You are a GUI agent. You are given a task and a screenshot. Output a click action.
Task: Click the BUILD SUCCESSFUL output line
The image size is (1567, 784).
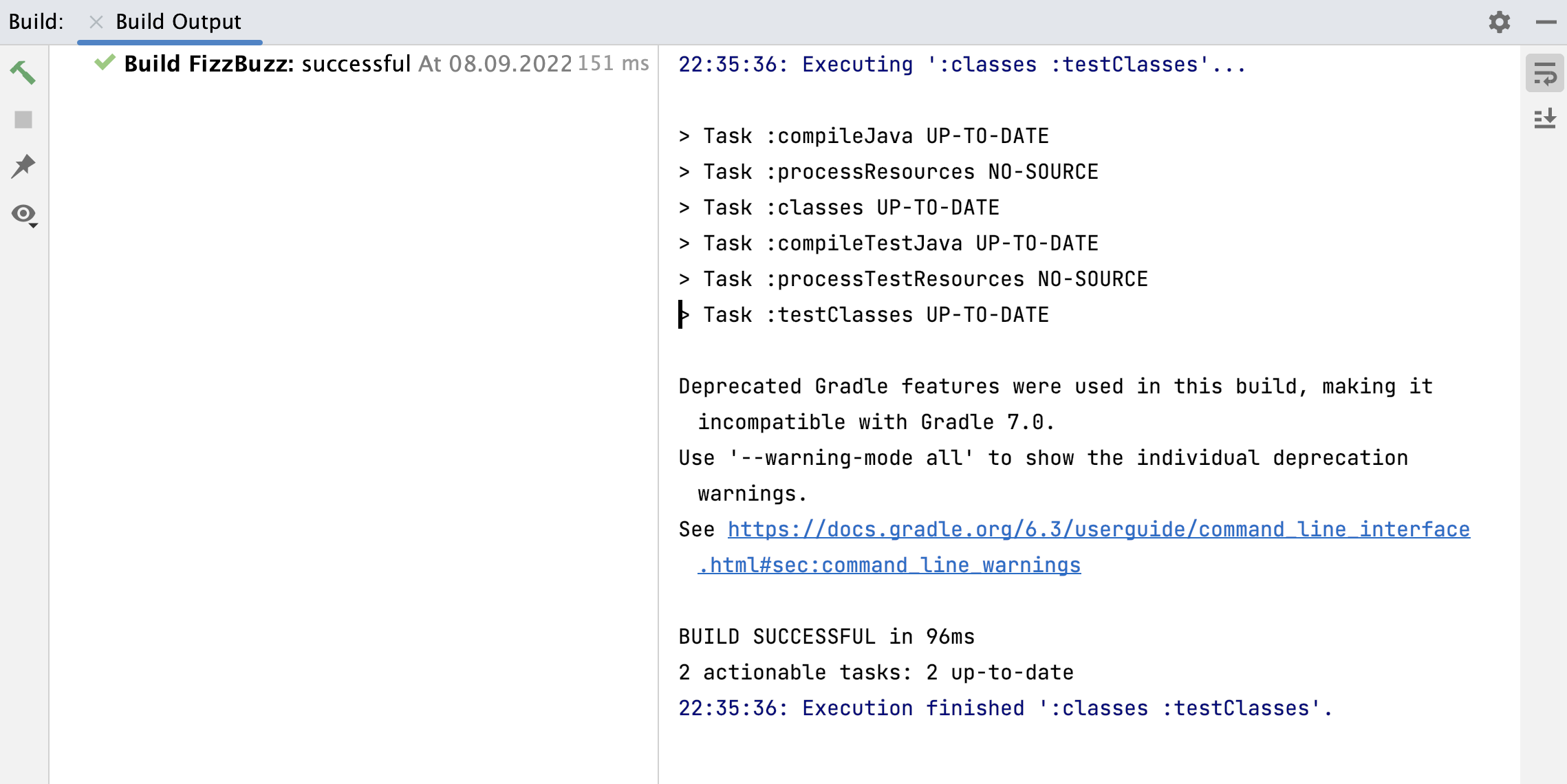[826, 637]
